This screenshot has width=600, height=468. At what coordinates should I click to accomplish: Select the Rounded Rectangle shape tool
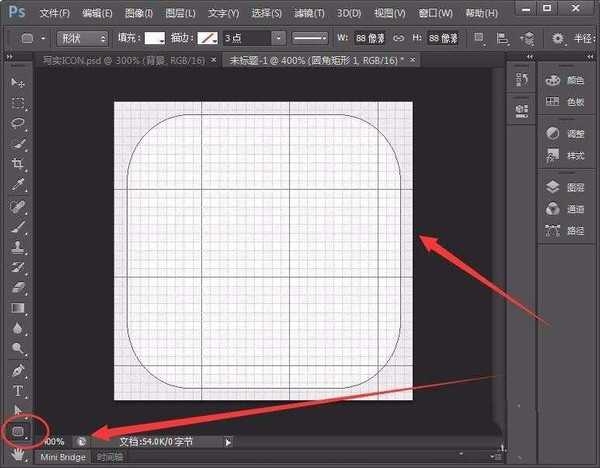tap(17, 431)
